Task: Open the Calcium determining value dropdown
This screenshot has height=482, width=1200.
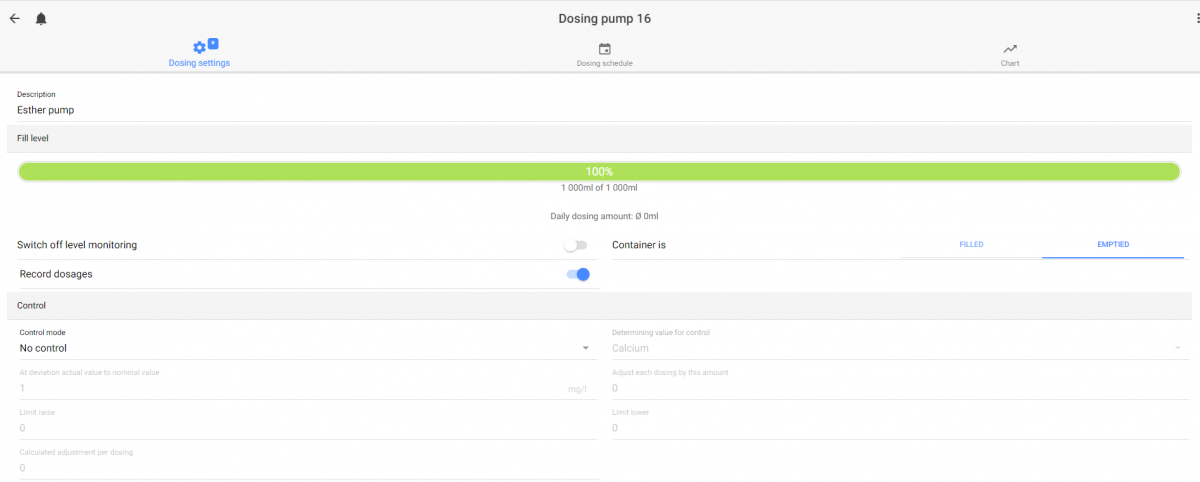Action: [900, 348]
